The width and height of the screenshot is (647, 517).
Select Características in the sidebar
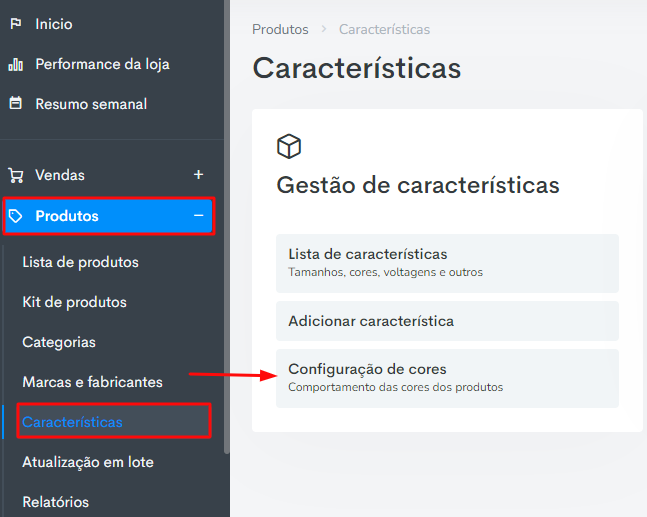[73, 422]
